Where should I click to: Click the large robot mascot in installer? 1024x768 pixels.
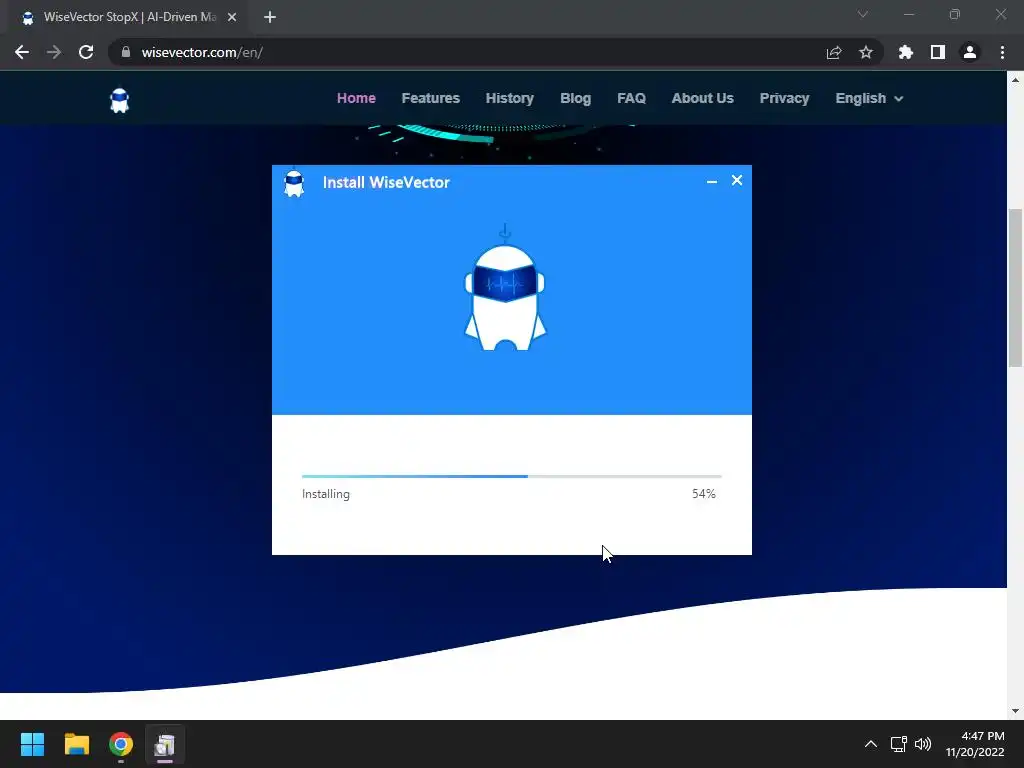[505, 288]
